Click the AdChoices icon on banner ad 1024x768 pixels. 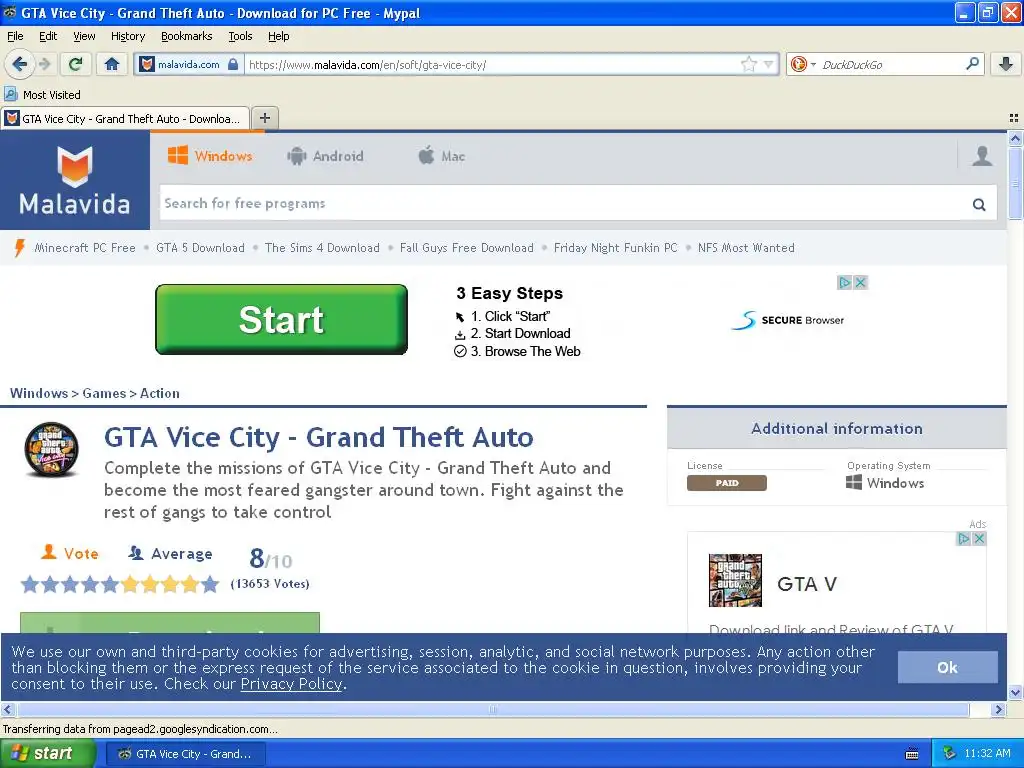point(844,282)
